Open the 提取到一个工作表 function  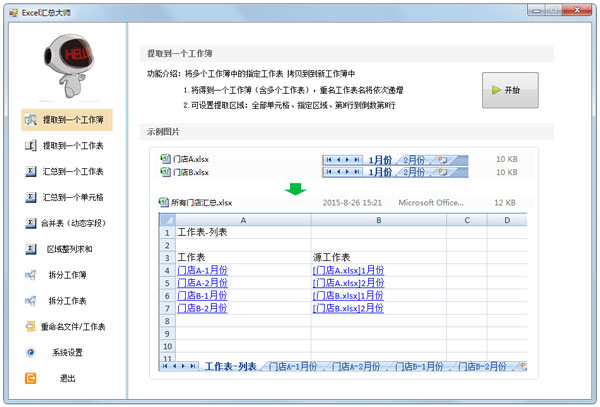[x=70, y=147]
